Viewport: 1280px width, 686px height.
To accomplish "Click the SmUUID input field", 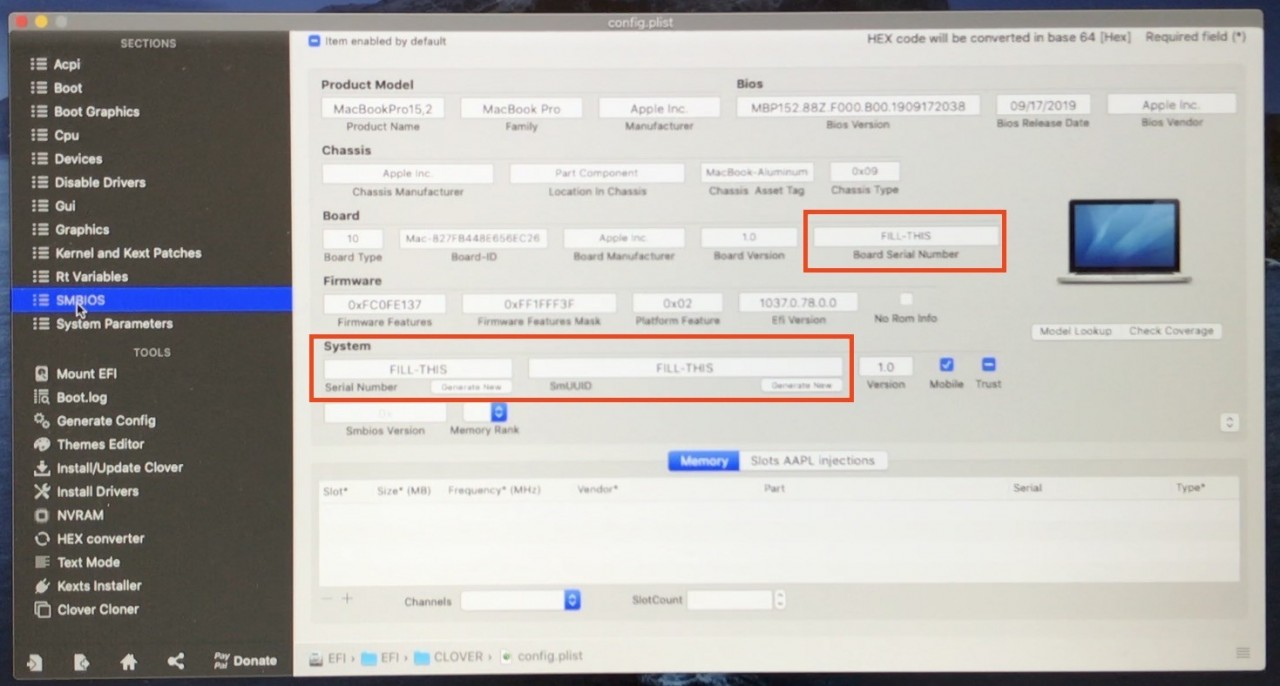I will tap(685, 368).
